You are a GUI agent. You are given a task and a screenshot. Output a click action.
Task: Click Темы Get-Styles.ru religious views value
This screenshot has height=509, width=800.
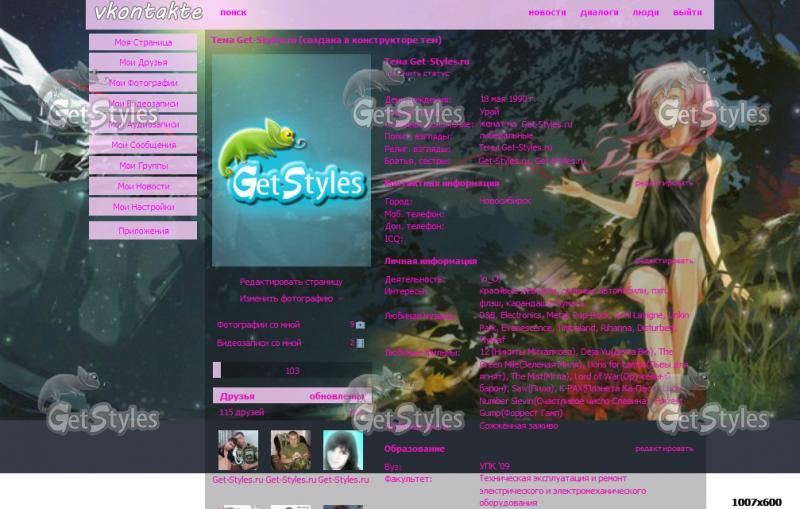pos(515,148)
